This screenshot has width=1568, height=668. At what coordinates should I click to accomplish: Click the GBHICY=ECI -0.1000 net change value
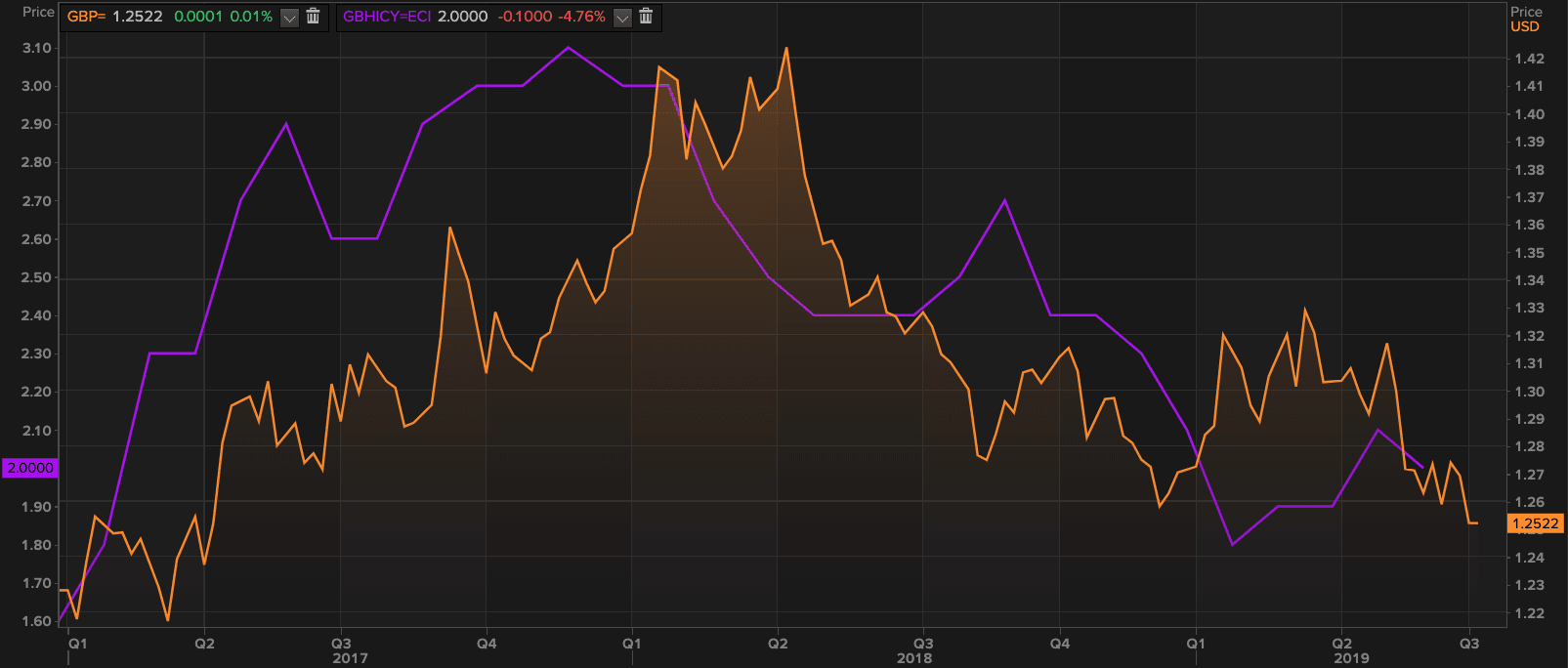pyautogui.click(x=523, y=17)
